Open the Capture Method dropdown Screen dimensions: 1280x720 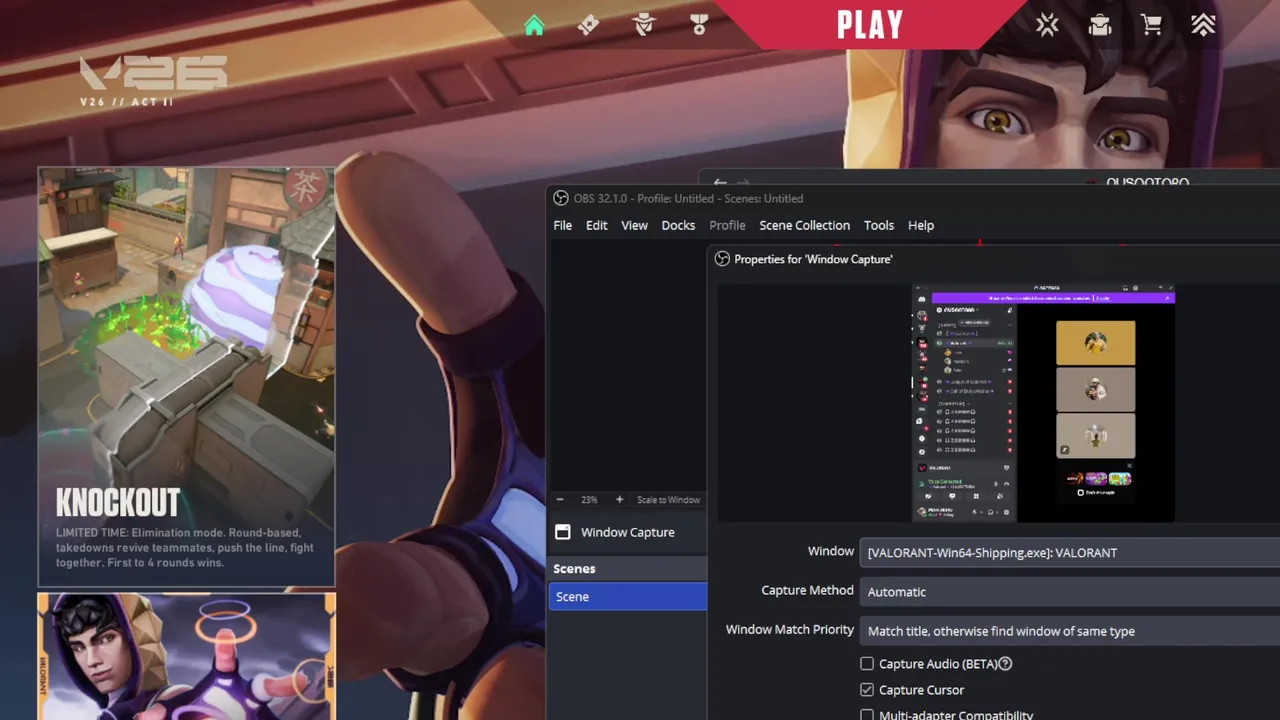(x=1069, y=591)
